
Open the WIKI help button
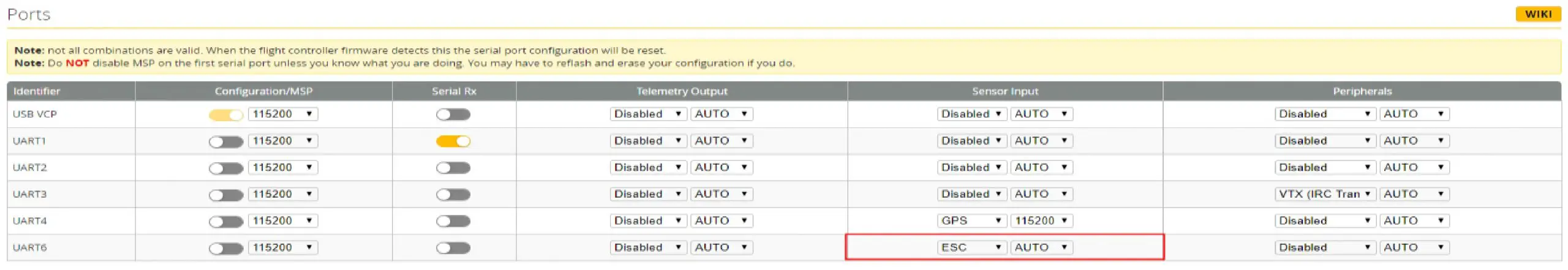click(1538, 14)
